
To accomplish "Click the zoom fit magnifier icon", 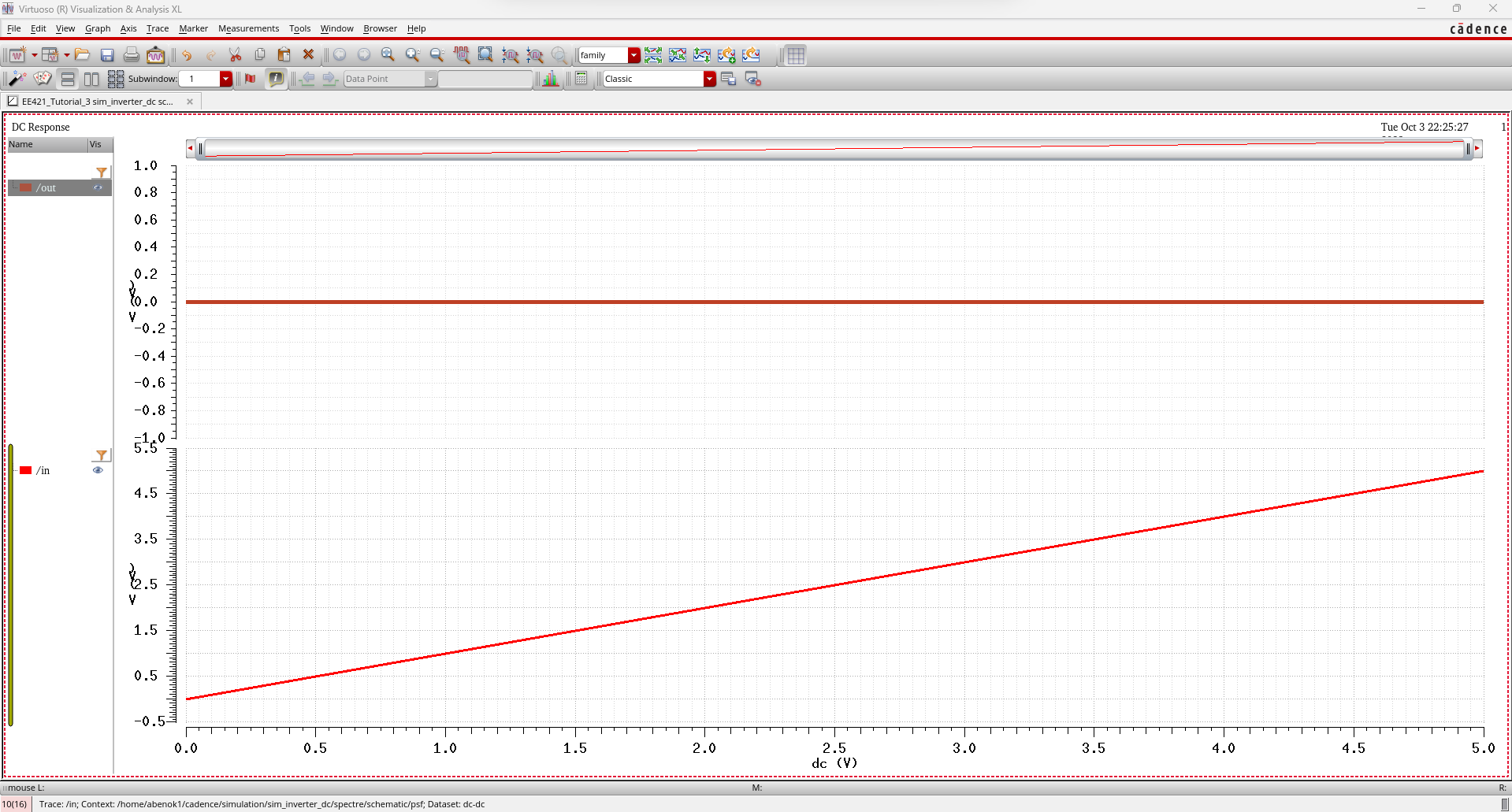I will 388,55.
